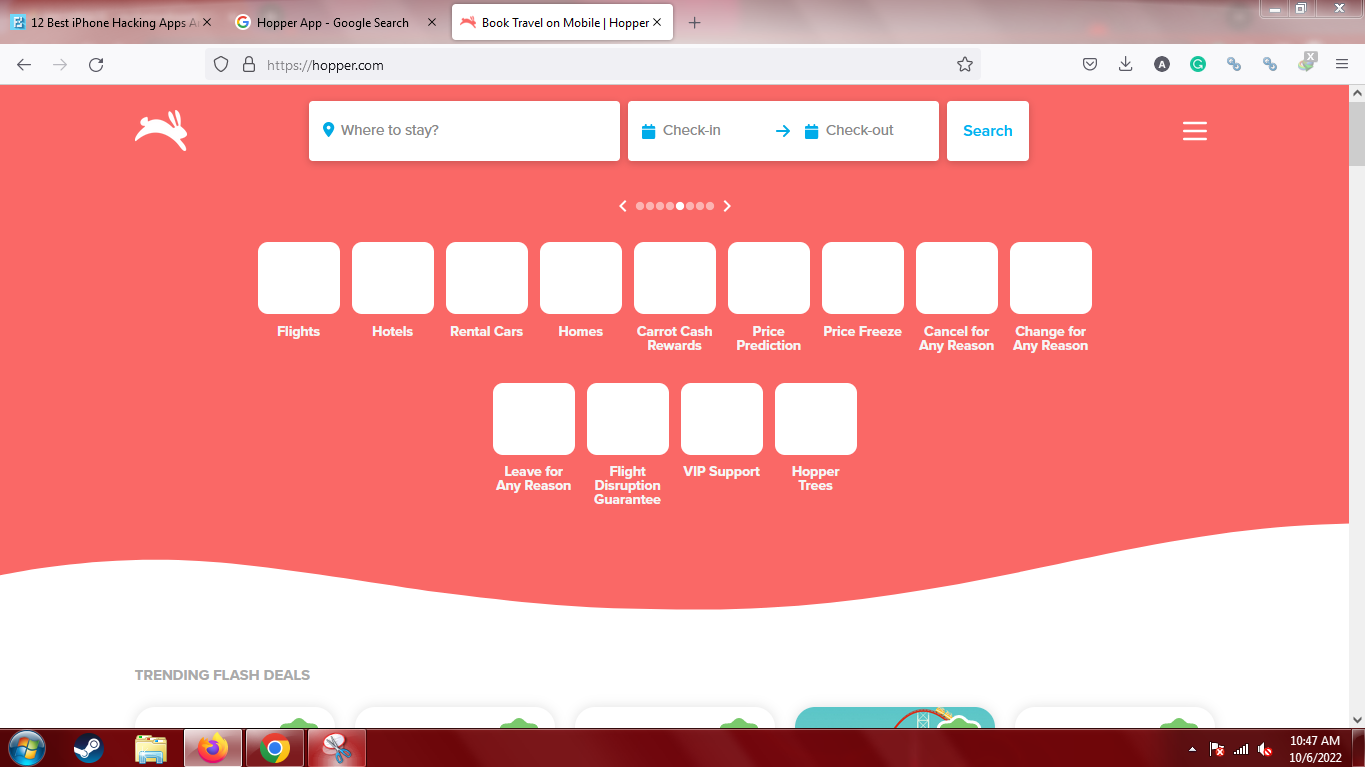Click the volume icon in the system tray

(1265, 749)
